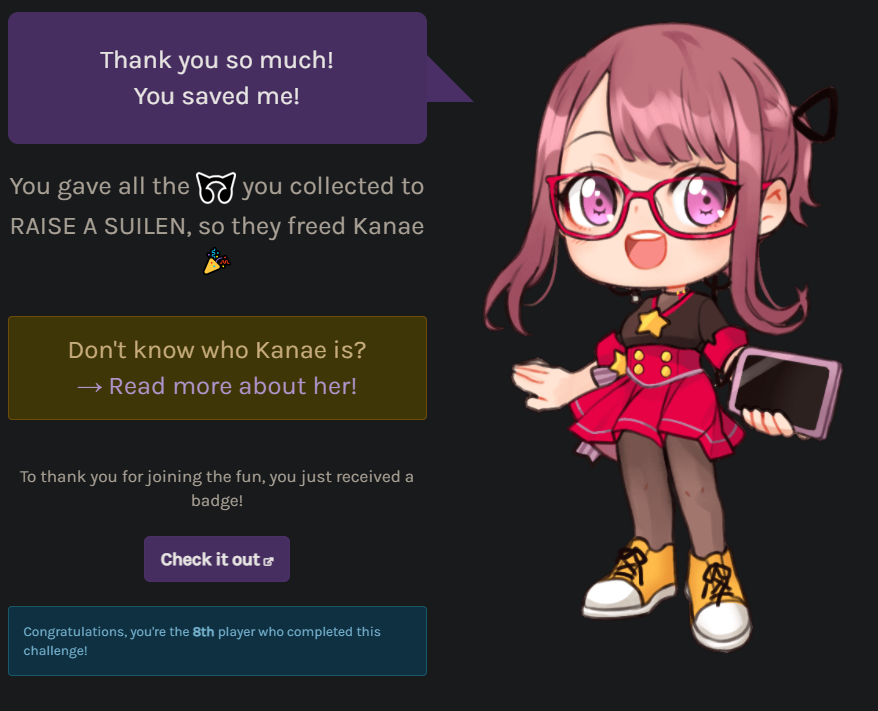Click the arrow before Read more
The width and height of the screenshot is (878, 711).
90,387
